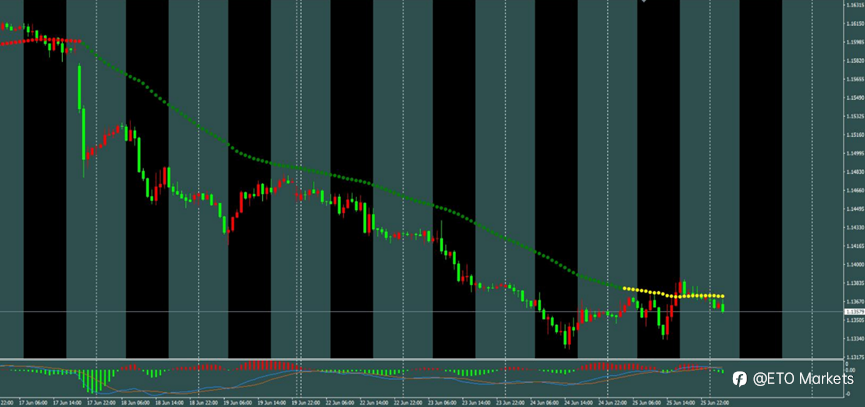Click the 1.13835 price axis label

click(x=855, y=283)
